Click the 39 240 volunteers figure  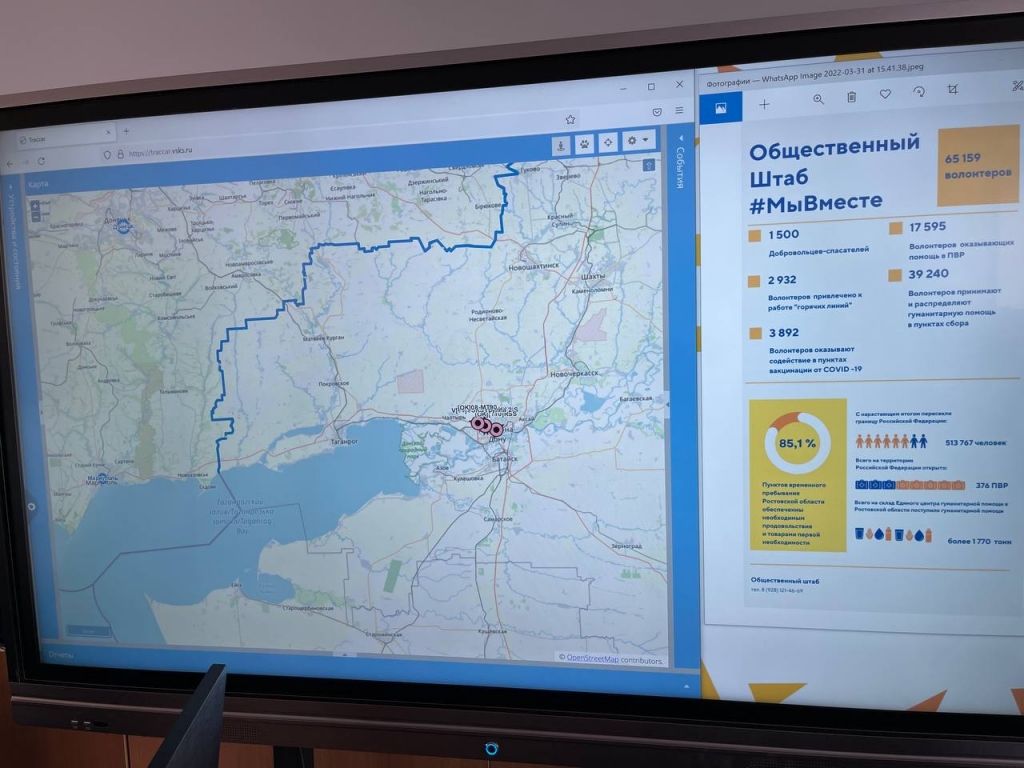(928, 274)
